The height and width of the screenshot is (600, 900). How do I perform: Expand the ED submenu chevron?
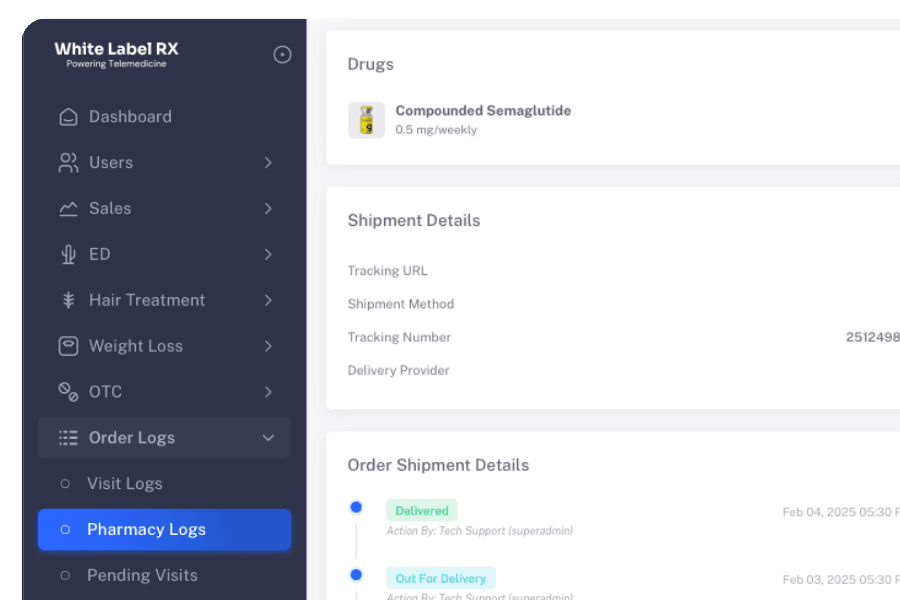(x=268, y=254)
